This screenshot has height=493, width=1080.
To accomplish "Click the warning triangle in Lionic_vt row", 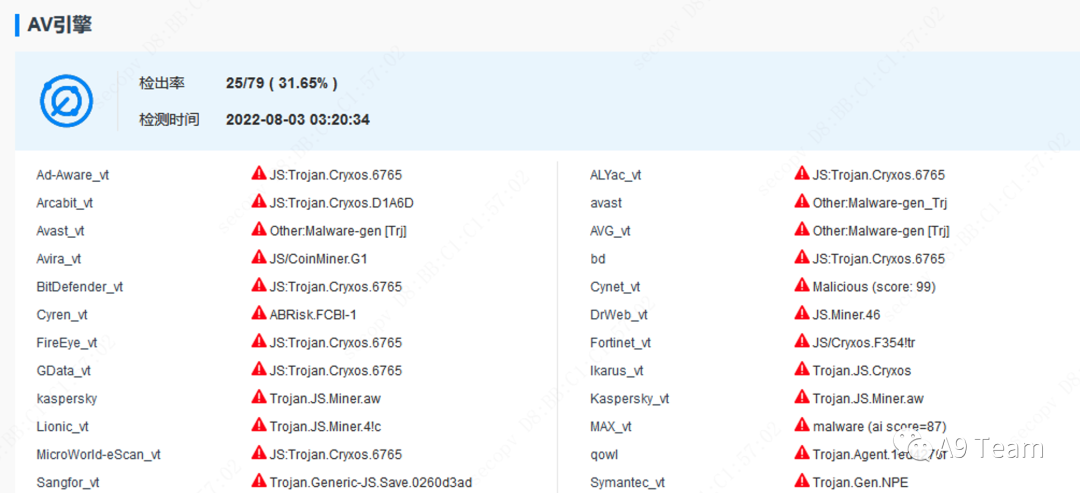I will tap(259, 425).
